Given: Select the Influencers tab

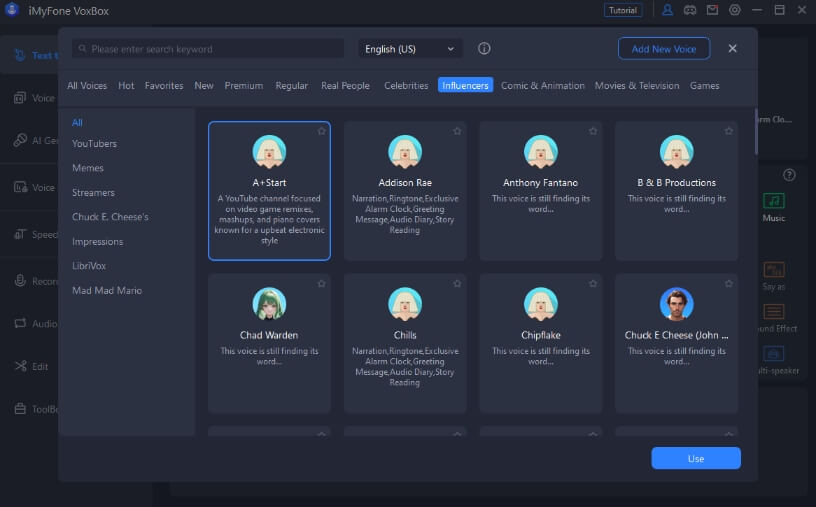Looking at the screenshot, I should coord(465,85).
